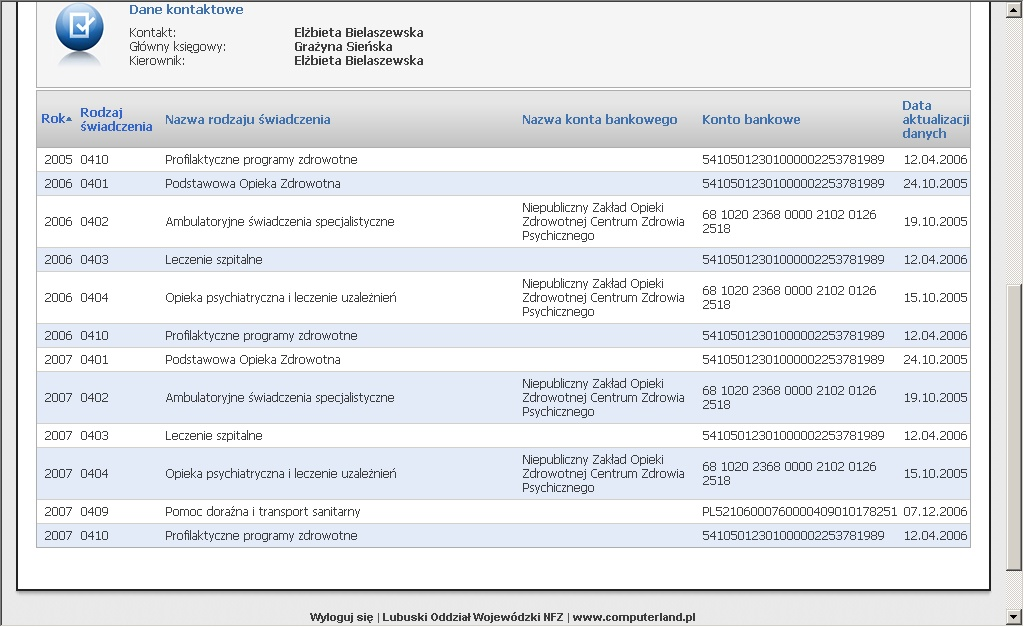Select the Dane kontaktowe heading

click(186, 10)
